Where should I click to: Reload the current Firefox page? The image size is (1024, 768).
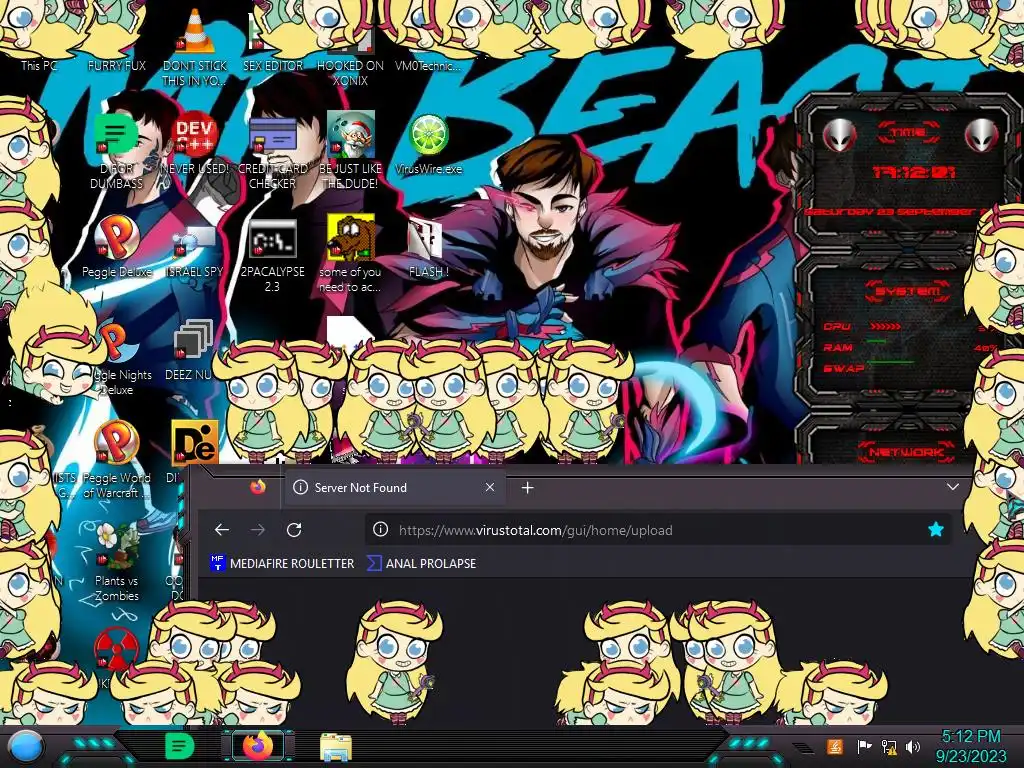coord(294,530)
